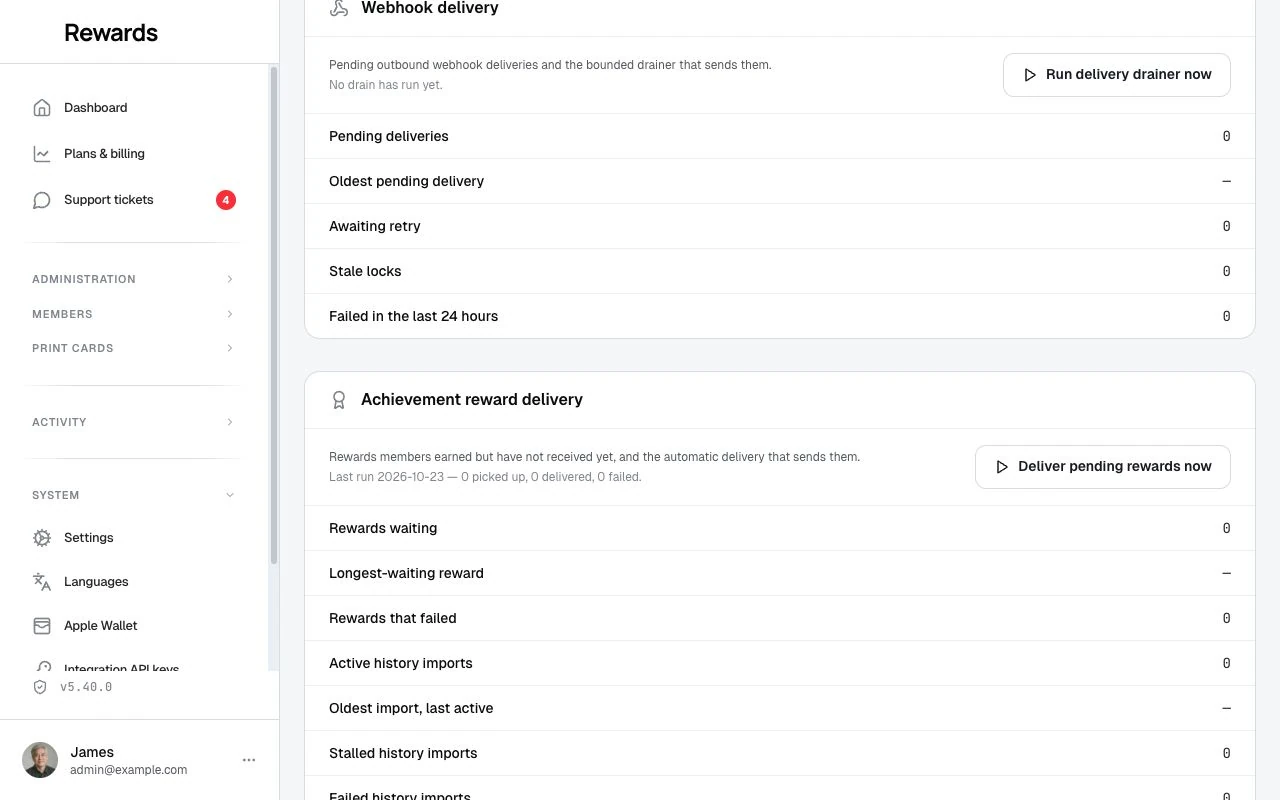Expand the Activity section
This screenshot has width=1280, height=800.
tap(135, 422)
